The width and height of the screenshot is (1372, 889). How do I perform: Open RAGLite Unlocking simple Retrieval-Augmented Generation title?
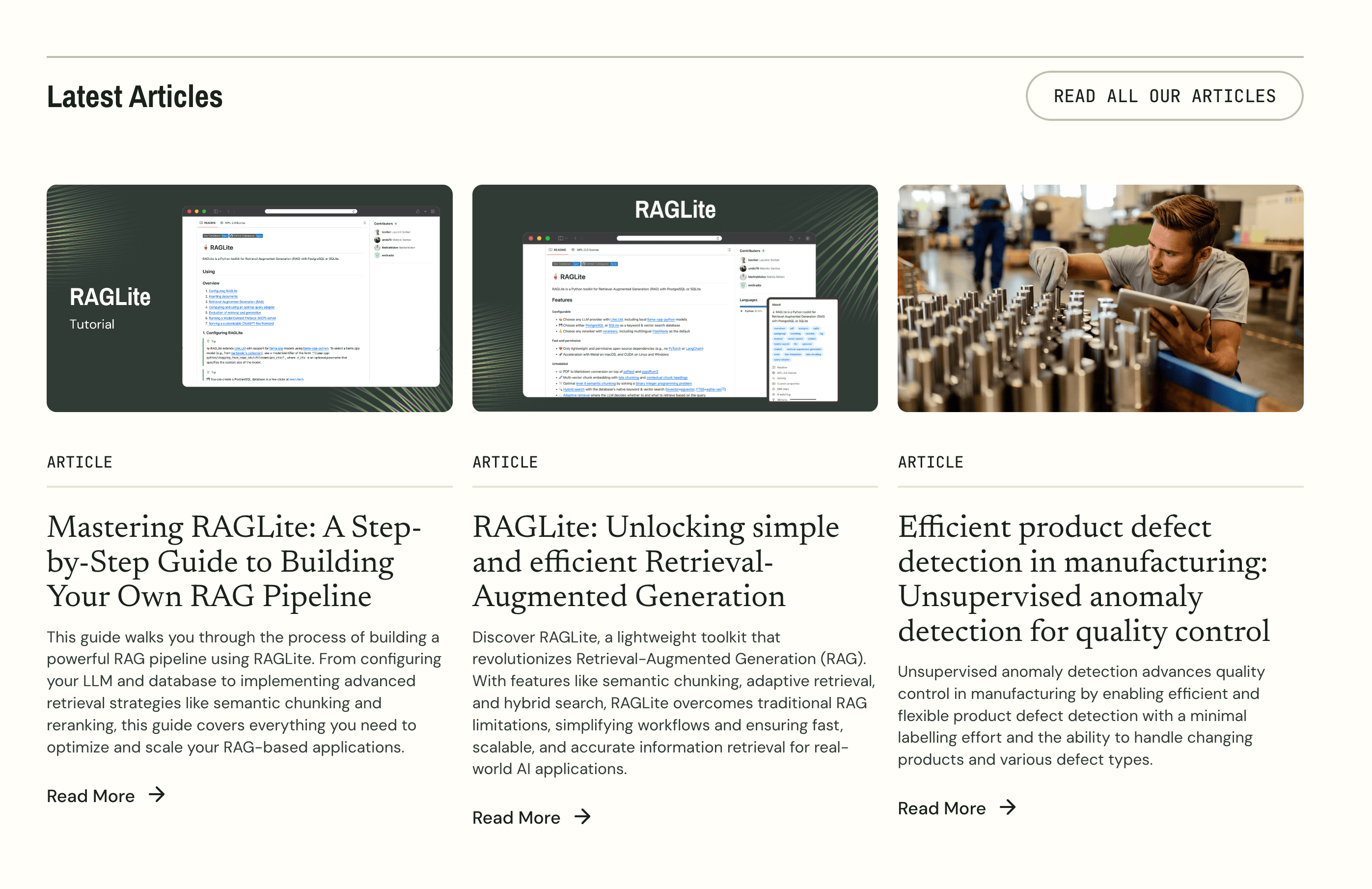[x=656, y=561]
